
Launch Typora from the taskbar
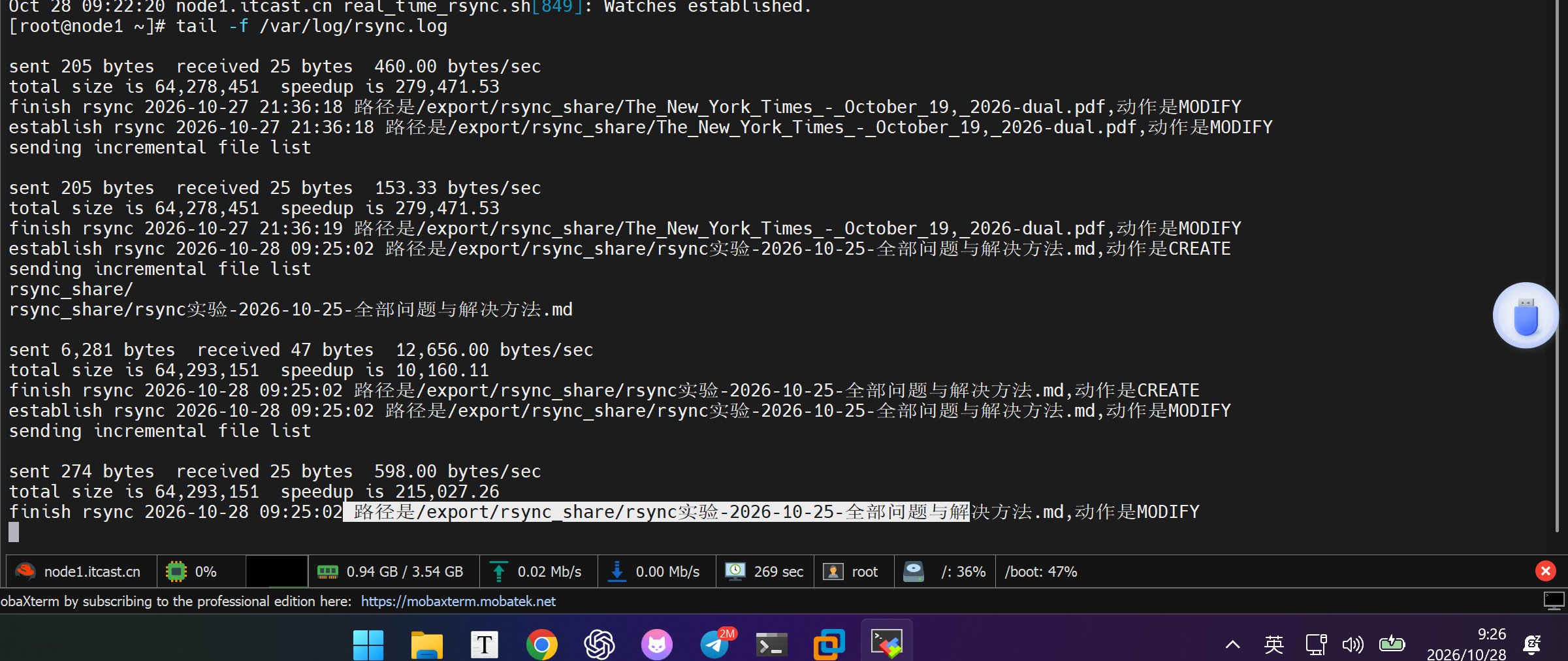pos(485,645)
